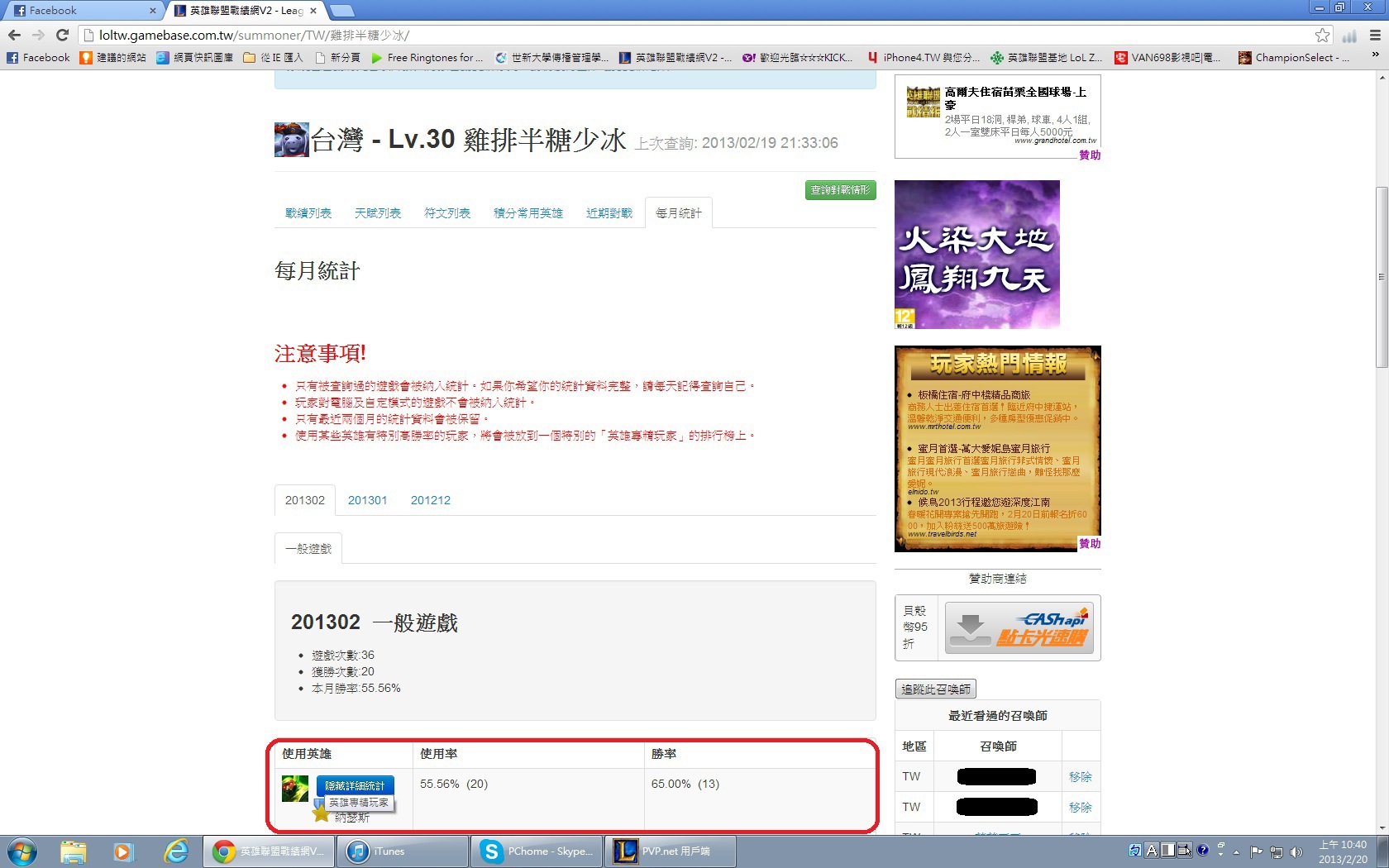Open the 積分常用英雄 tab

coord(528,213)
